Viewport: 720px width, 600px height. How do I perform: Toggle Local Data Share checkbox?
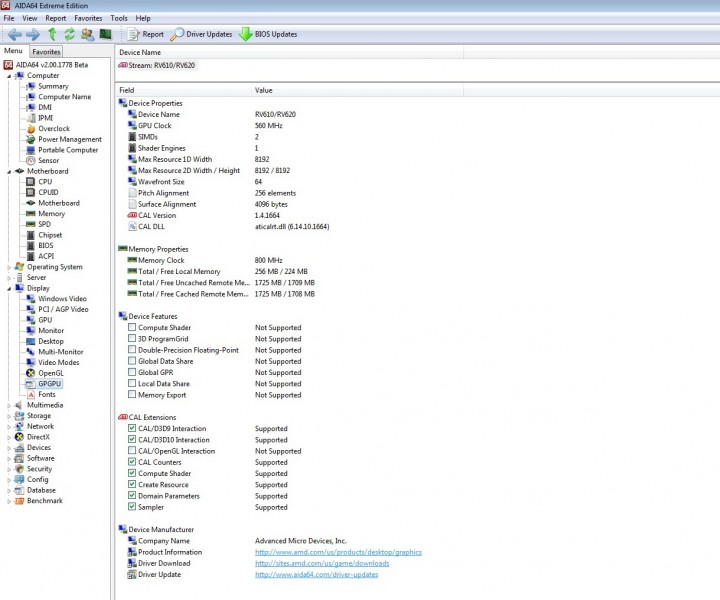tap(132, 383)
